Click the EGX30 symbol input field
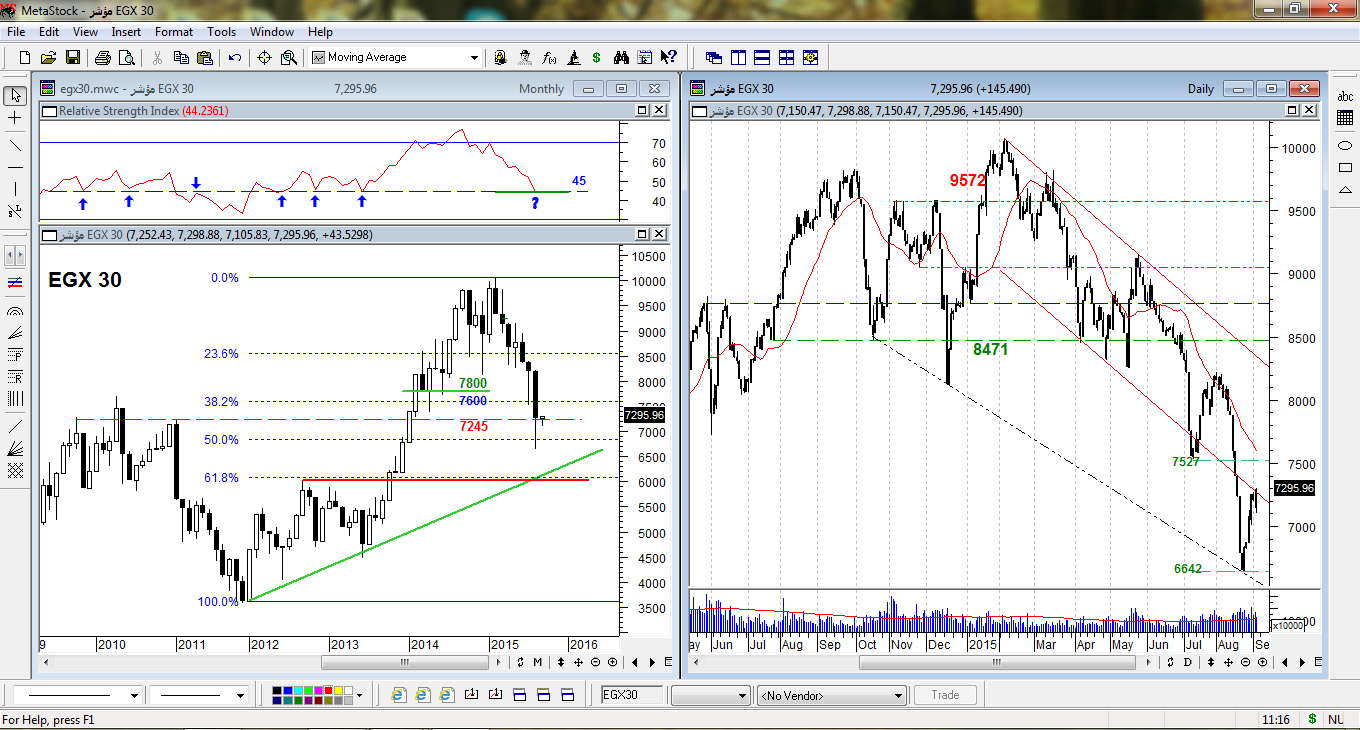 [x=633, y=695]
